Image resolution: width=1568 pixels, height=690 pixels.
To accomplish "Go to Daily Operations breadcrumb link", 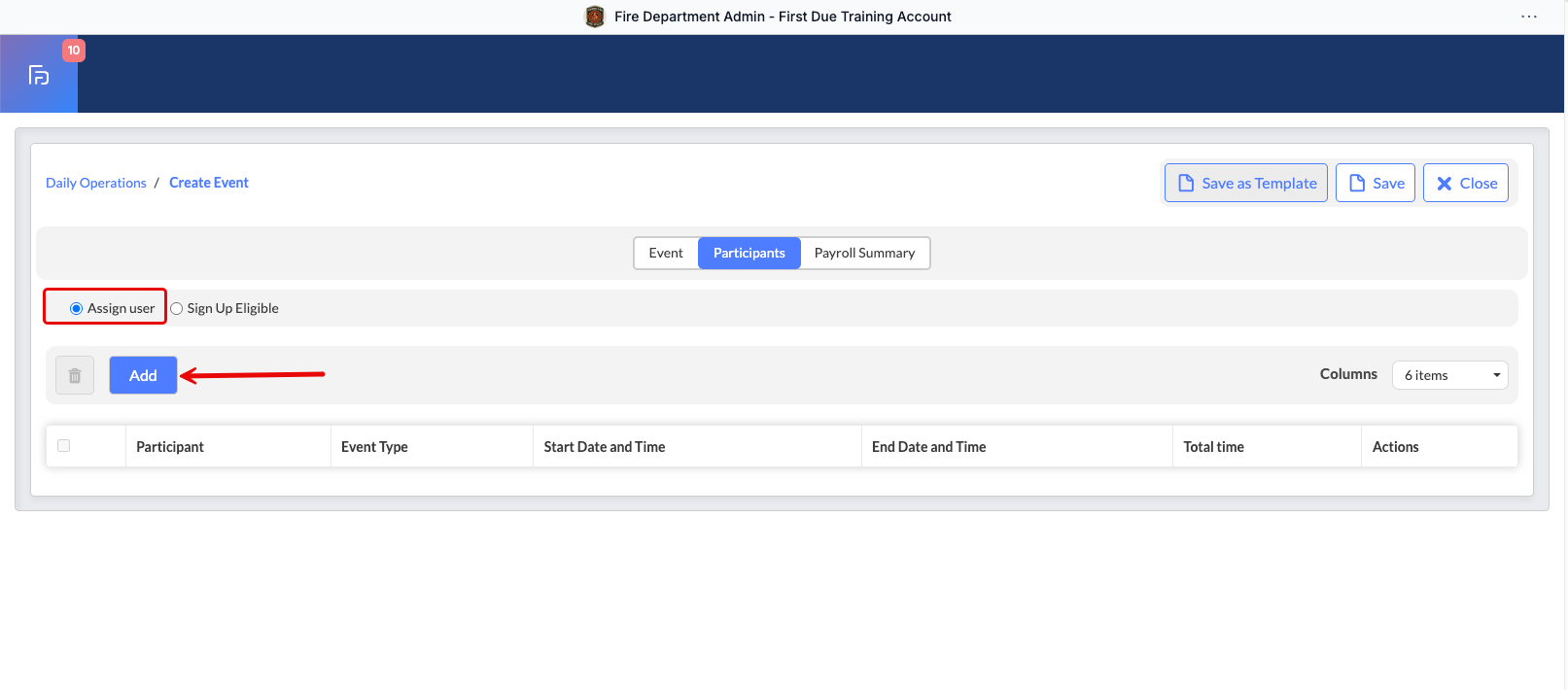I will [96, 183].
